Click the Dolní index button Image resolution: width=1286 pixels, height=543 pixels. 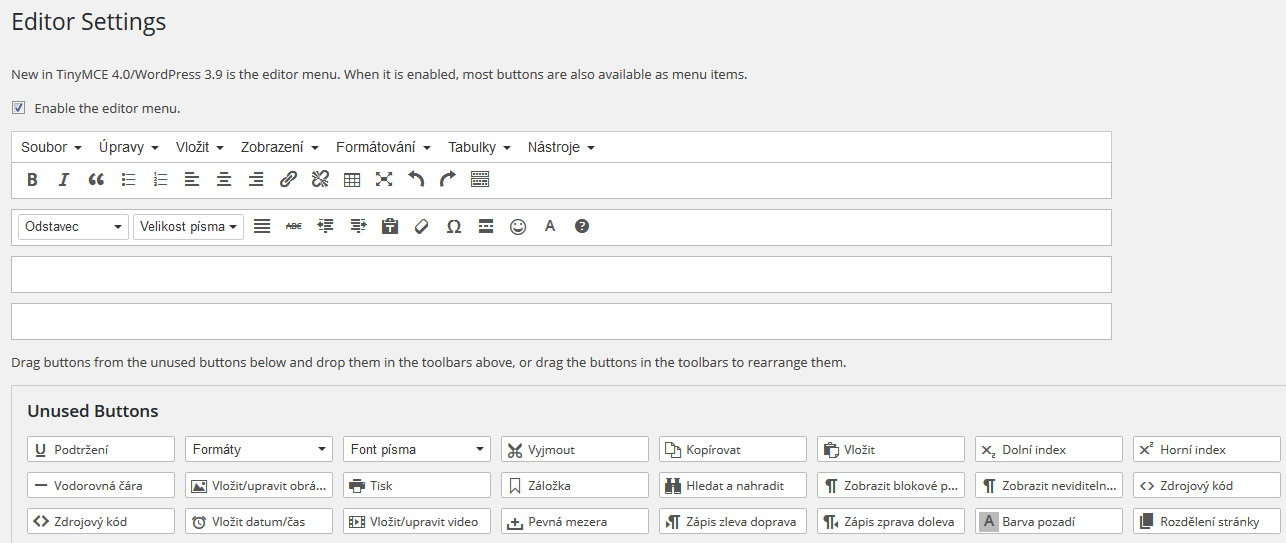(1049, 450)
